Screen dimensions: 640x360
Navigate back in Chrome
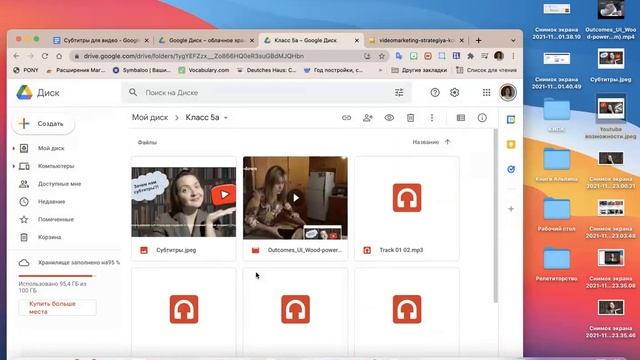point(16,56)
